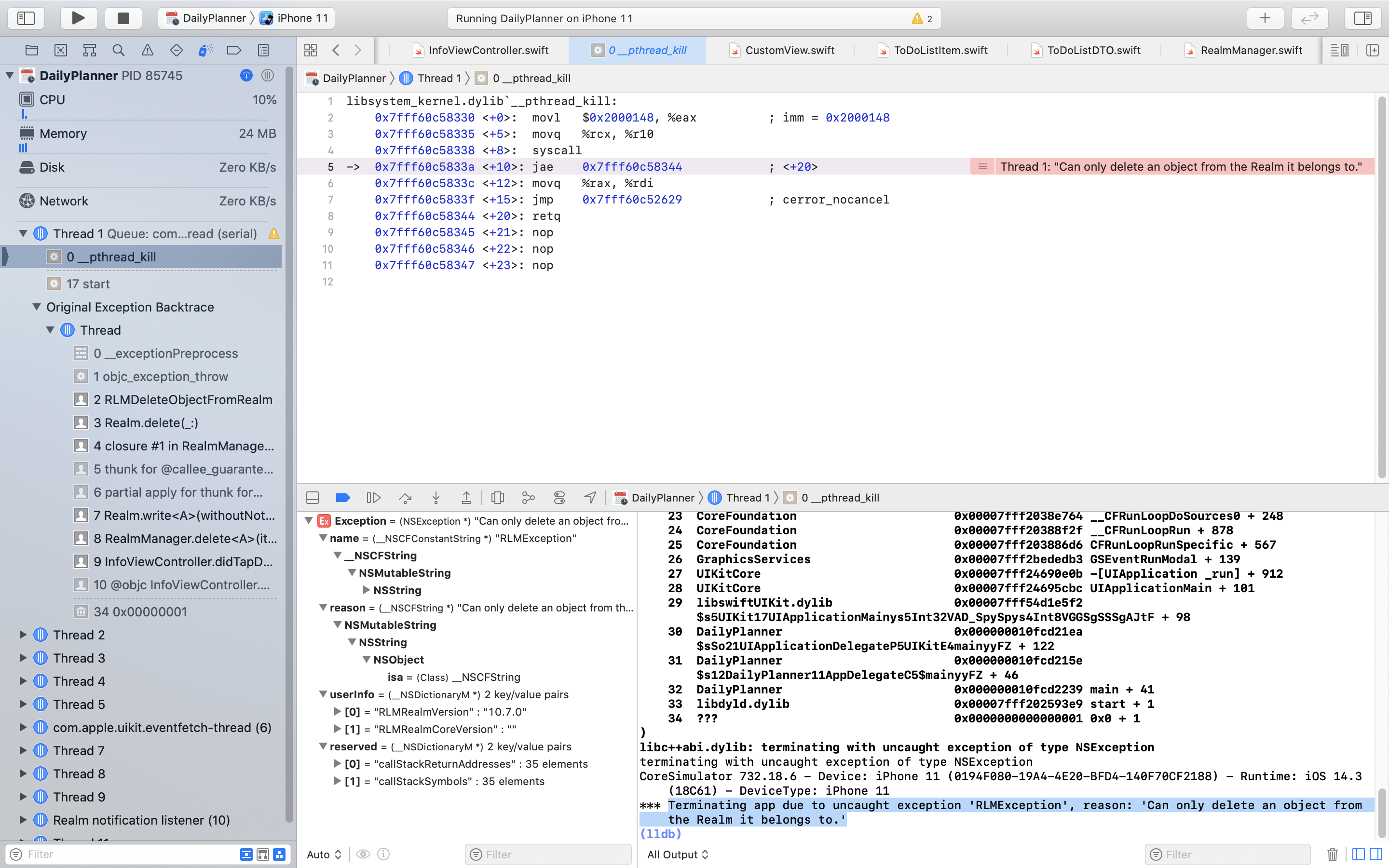Collapse the Original Exception Backtrace group
Viewport: 1389px width, 868px height.
pos(37,307)
